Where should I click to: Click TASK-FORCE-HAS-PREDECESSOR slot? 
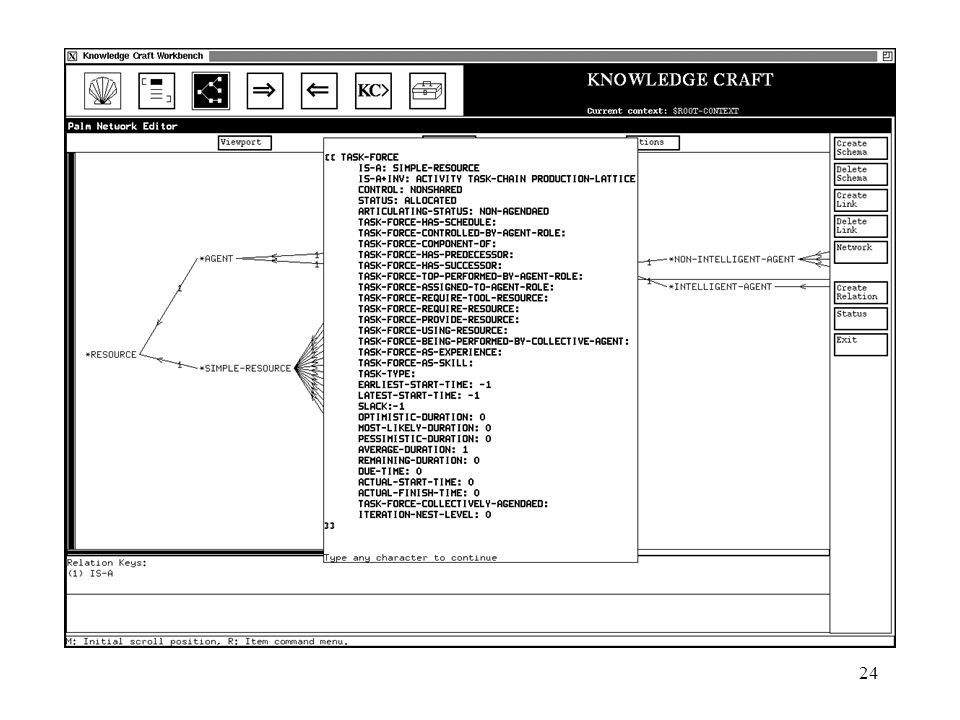(x=436, y=255)
